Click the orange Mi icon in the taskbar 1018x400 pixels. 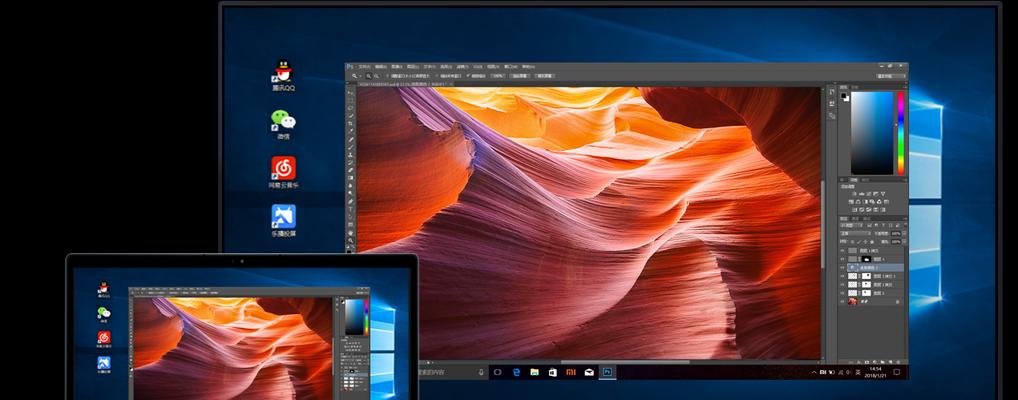(571, 372)
